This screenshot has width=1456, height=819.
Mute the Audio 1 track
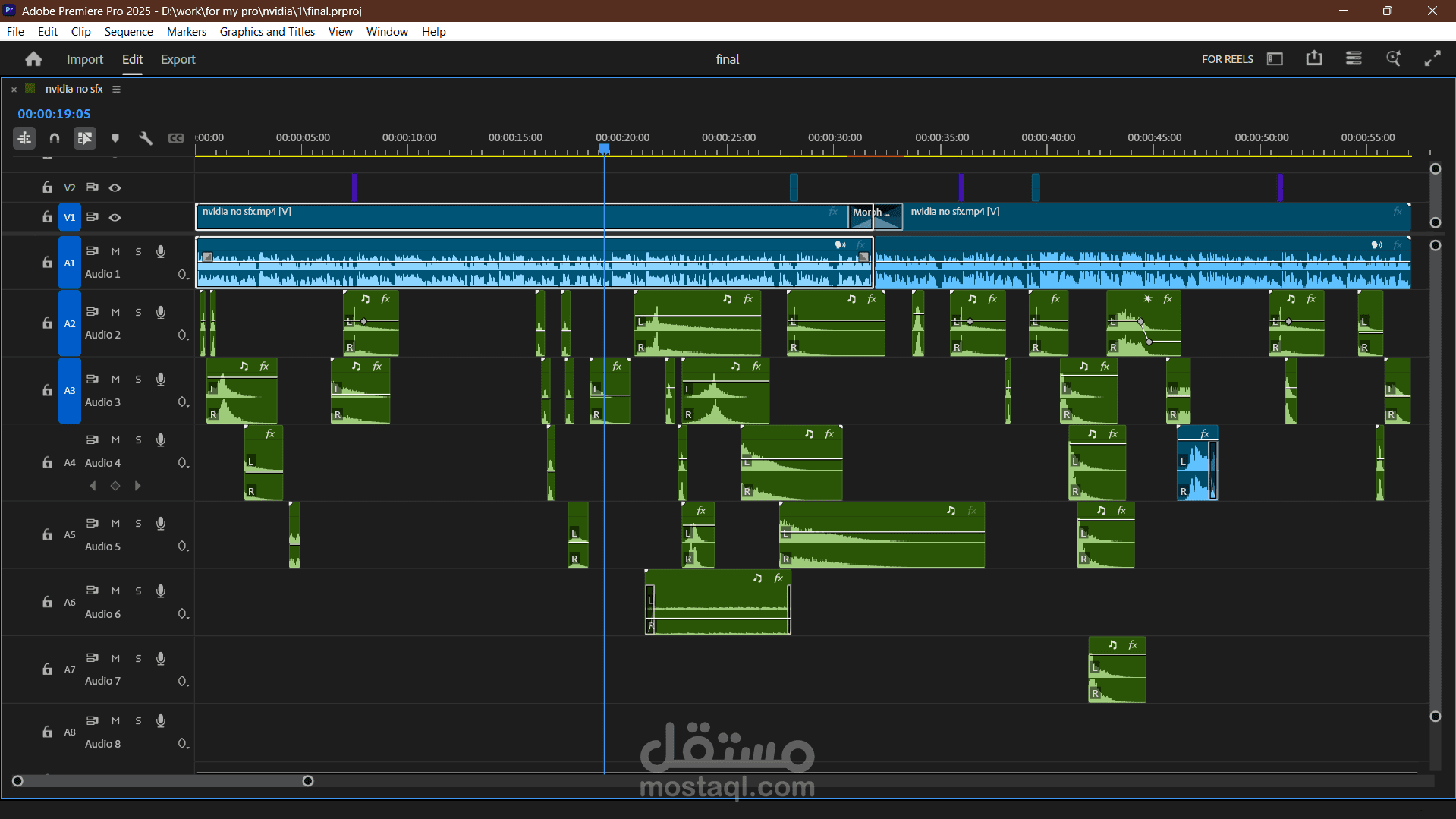tap(115, 251)
